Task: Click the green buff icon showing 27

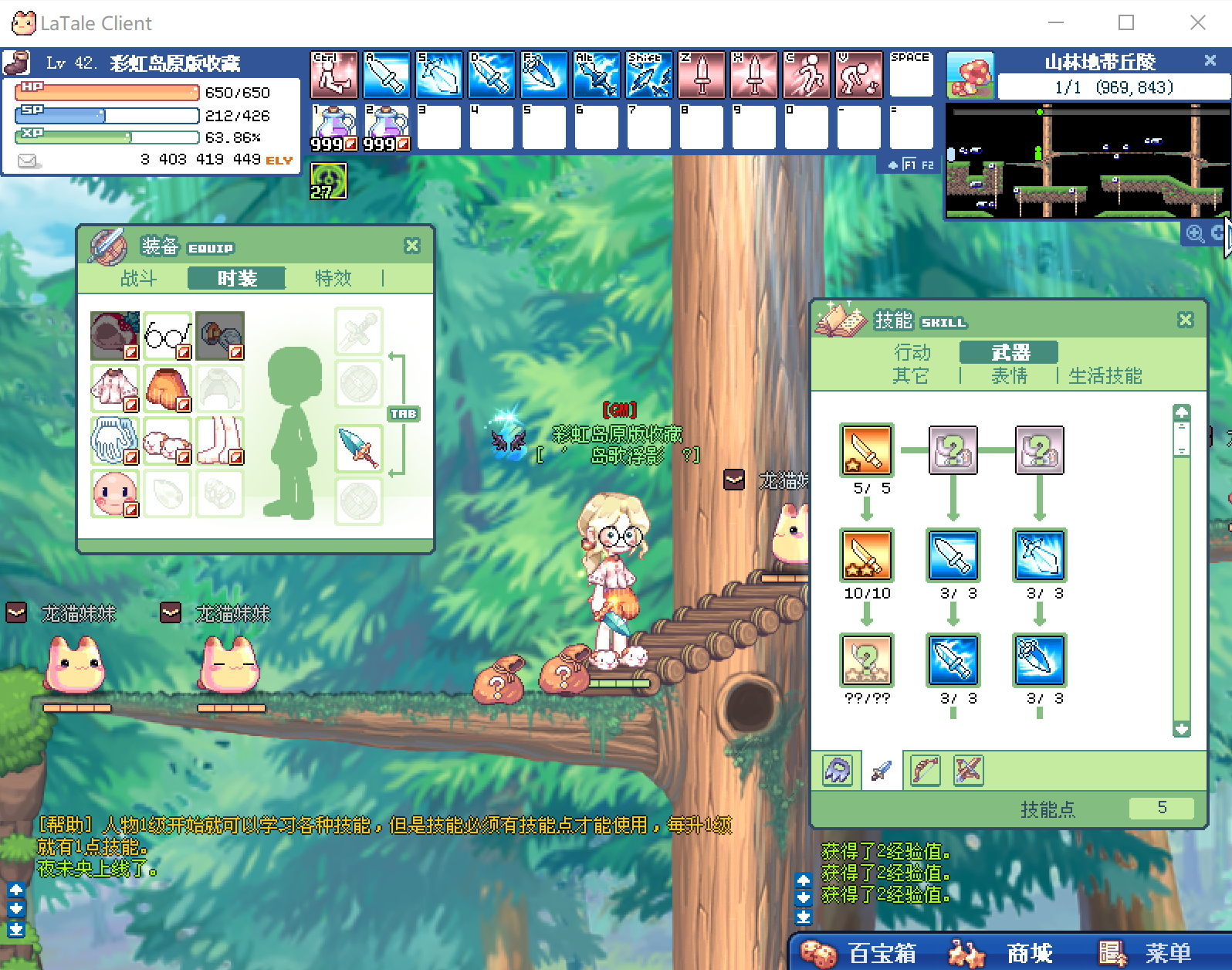Action: tap(328, 181)
